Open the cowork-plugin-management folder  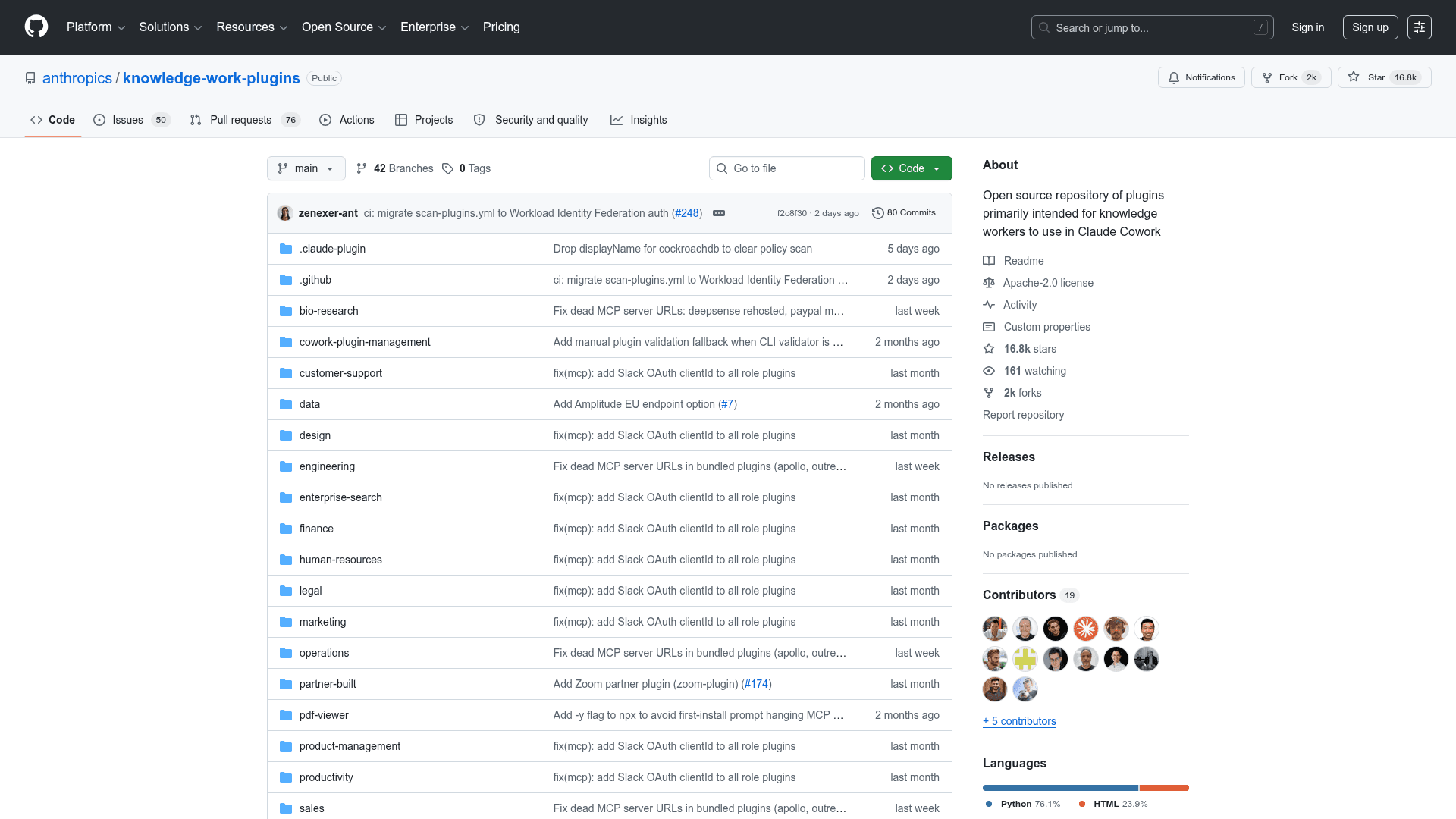[365, 342]
